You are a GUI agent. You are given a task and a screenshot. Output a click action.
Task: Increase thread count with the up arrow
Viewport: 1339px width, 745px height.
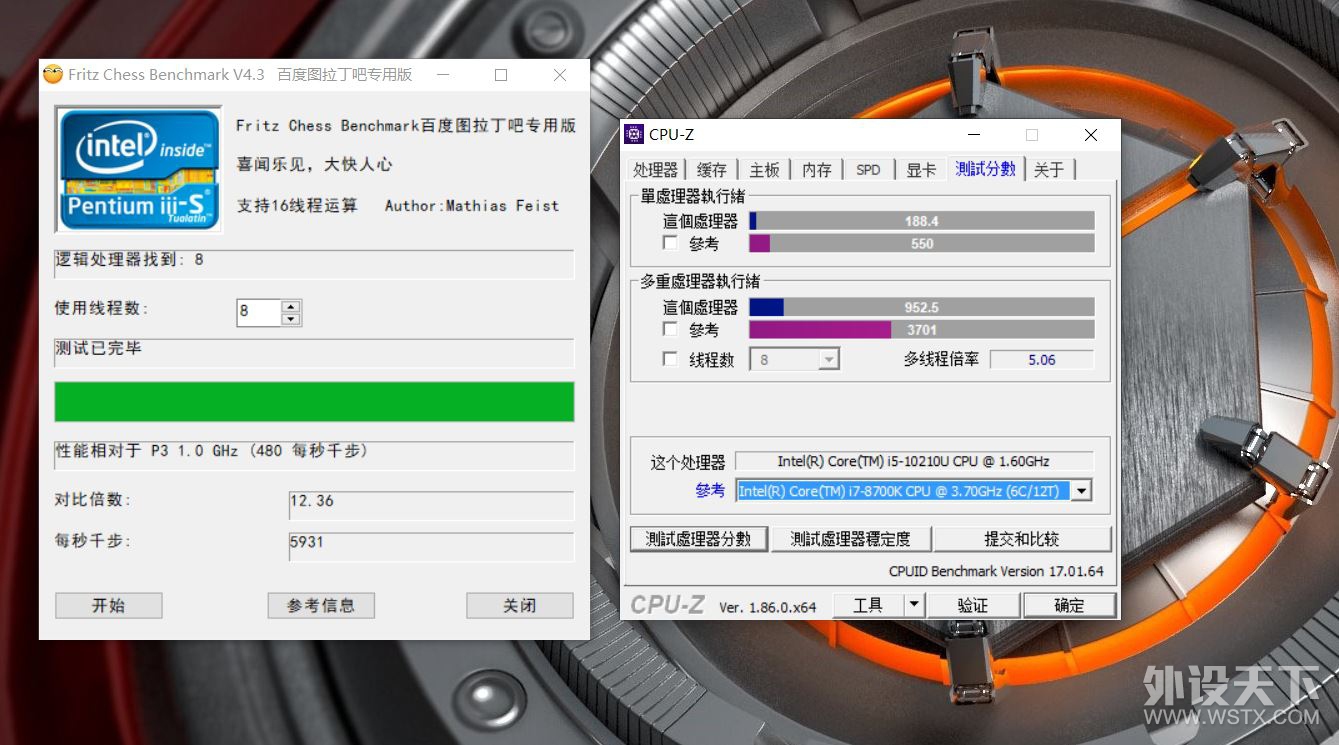(291, 307)
